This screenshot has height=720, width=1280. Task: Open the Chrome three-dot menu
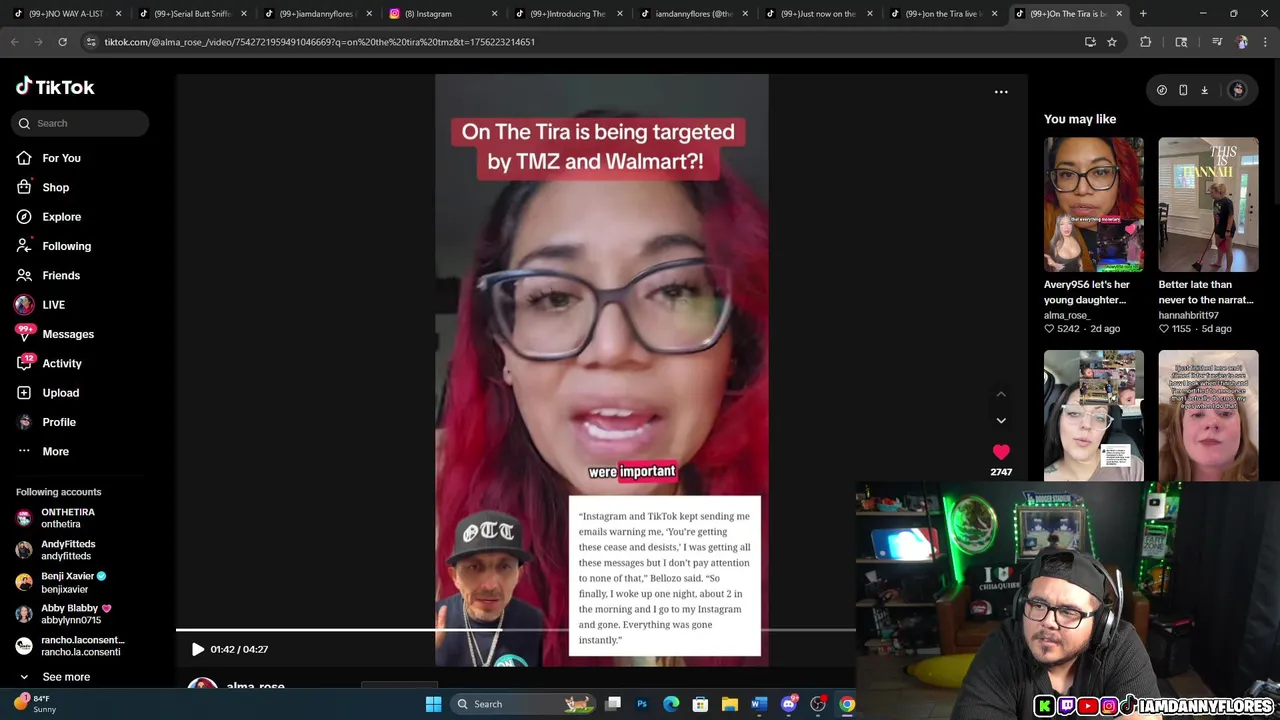(1266, 42)
